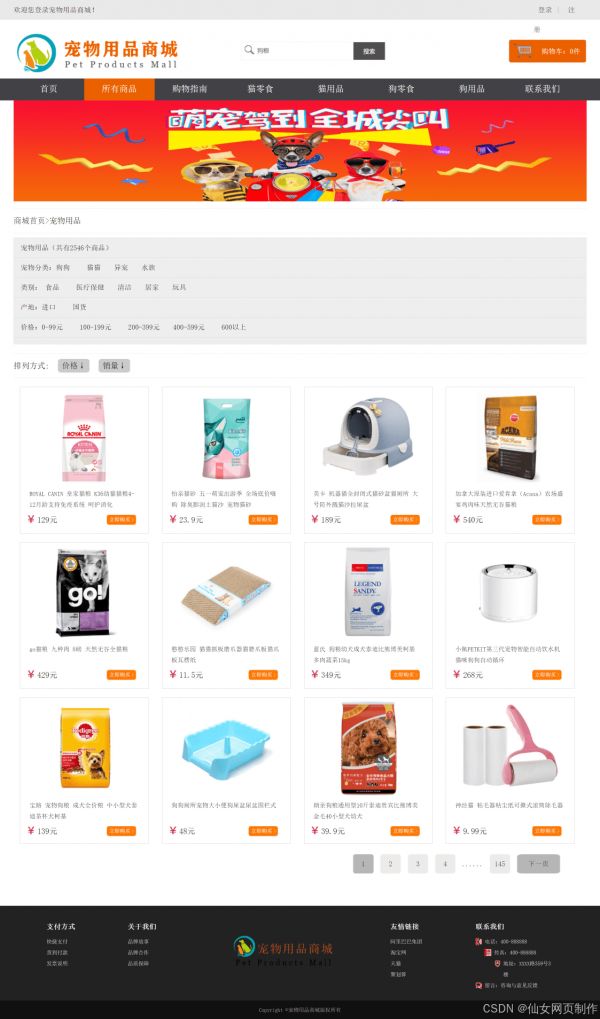This screenshot has height=1019, width=600.
Task: Sort products by price descending
Action: pyautogui.click(x=73, y=366)
